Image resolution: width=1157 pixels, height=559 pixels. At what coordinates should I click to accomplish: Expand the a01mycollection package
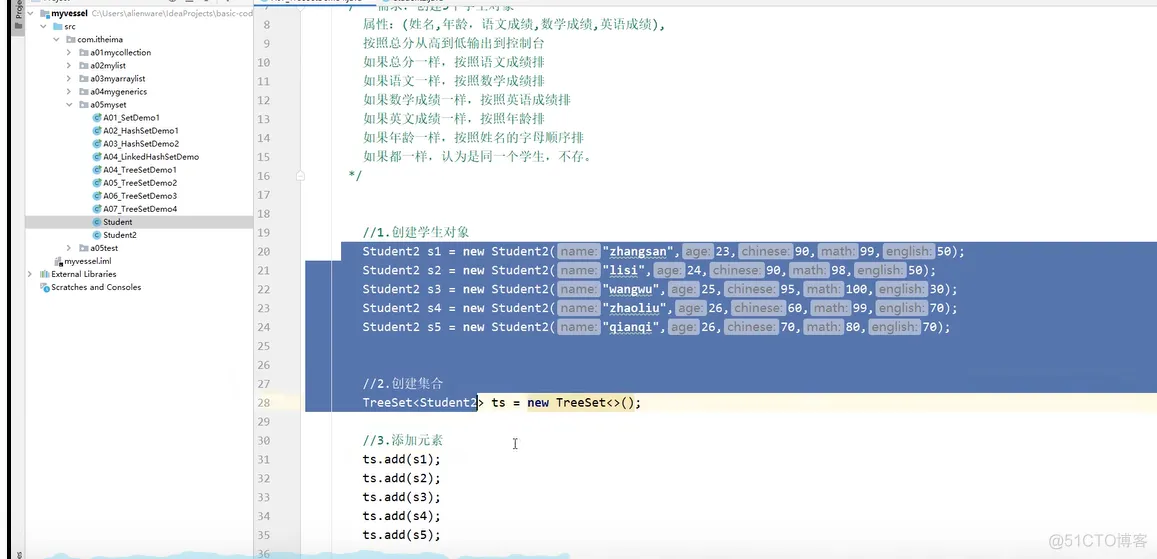pyautogui.click(x=69, y=52)
